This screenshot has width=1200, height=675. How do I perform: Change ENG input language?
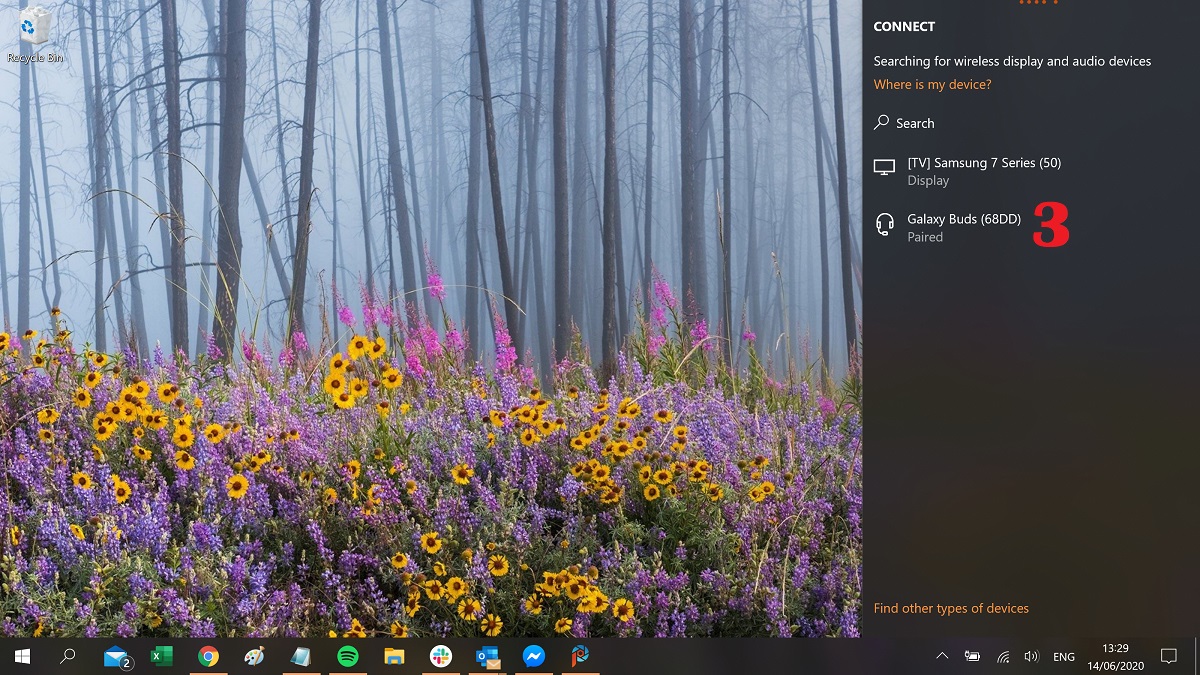(1064, 657)
